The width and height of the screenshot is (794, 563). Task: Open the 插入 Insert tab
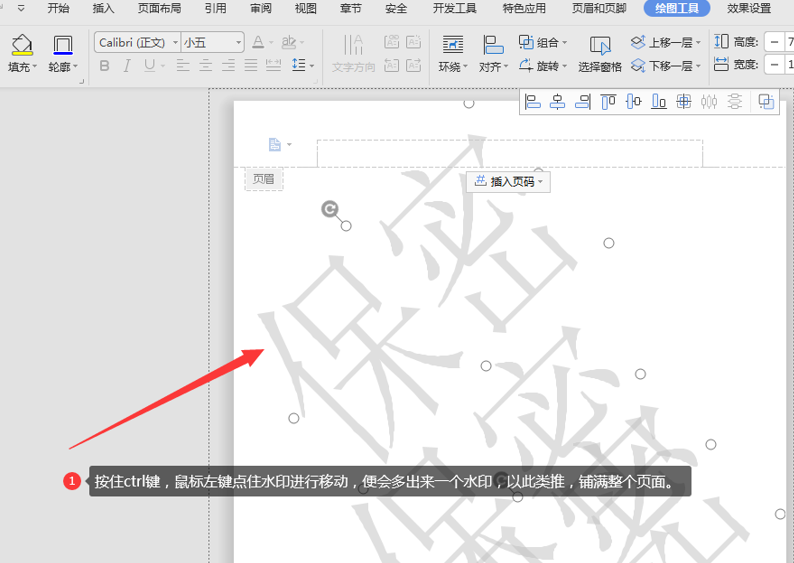pos(103,8)
